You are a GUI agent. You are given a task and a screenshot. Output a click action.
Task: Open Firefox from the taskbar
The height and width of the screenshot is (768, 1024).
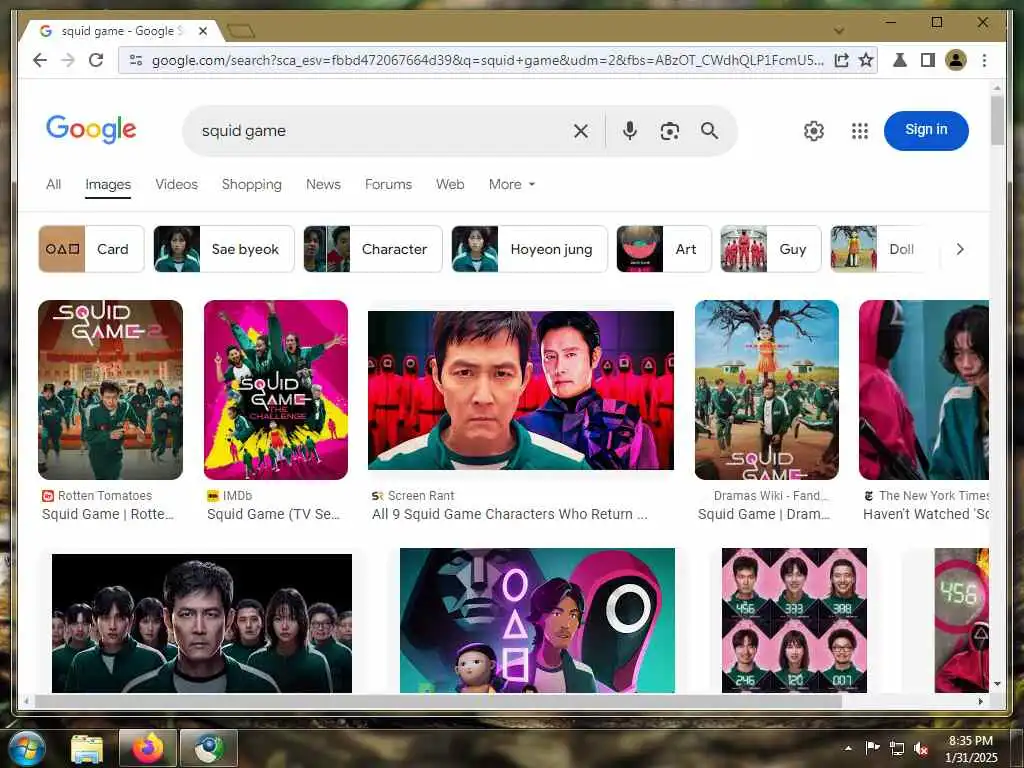pyautogui.click(x=148, y=748)
